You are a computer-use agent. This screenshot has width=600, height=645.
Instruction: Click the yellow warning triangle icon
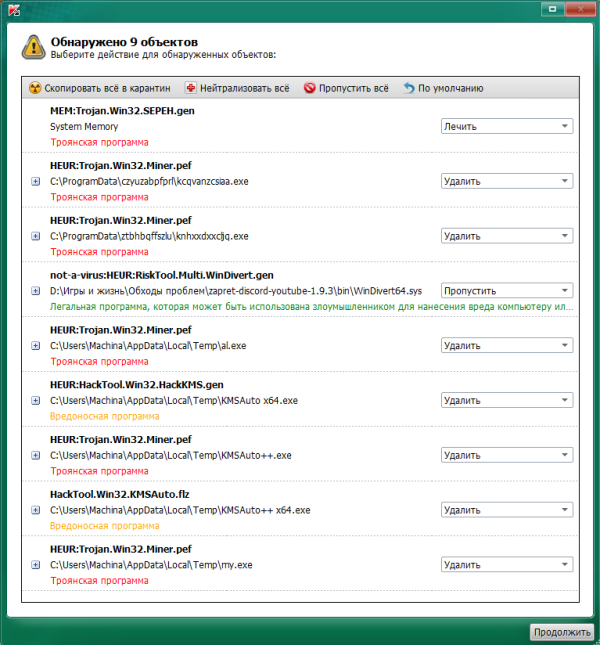tap(34, 47)
